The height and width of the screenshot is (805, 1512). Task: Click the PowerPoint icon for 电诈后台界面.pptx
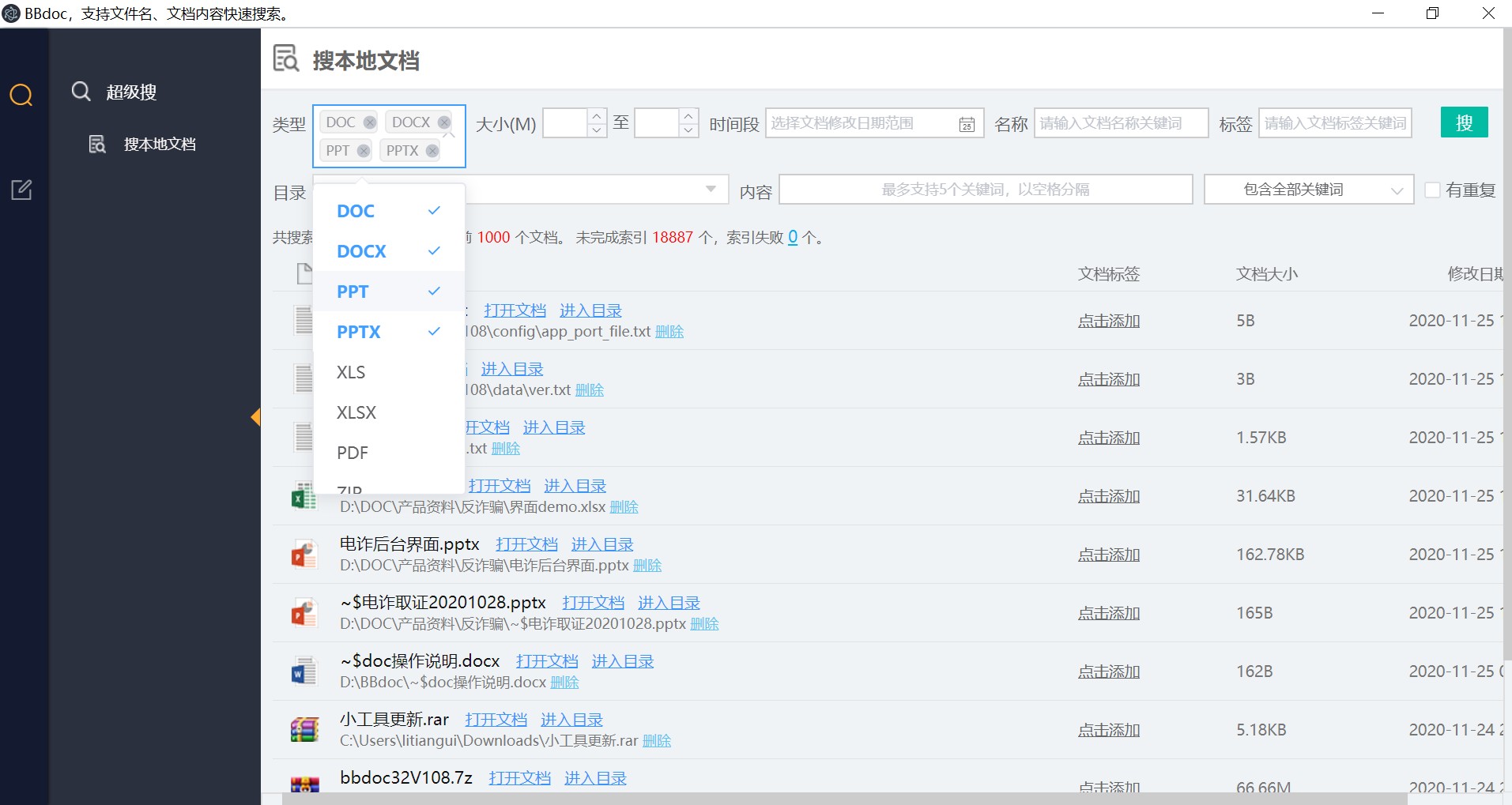pos(304,554)
